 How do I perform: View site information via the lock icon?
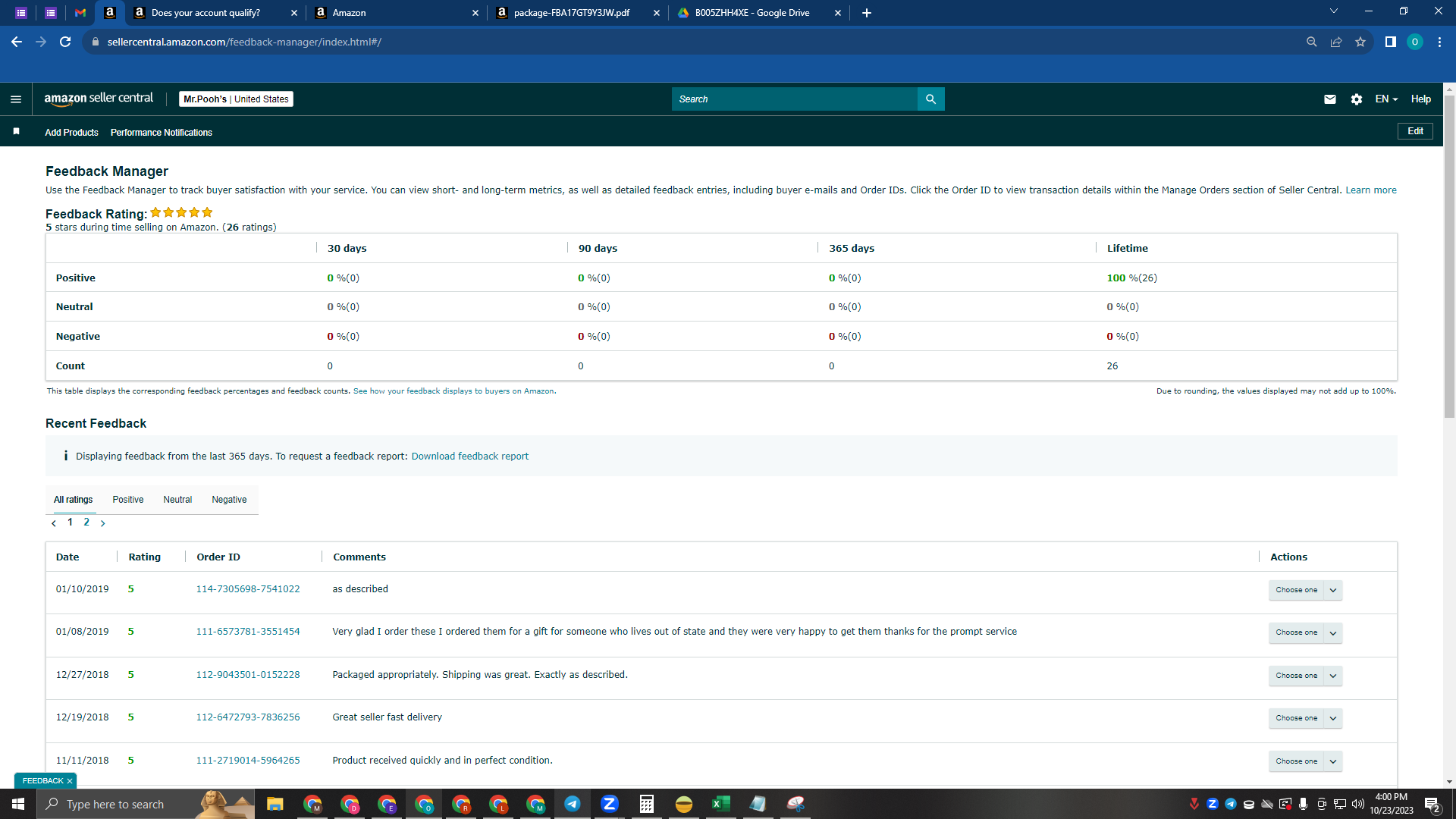[x=96, y=42]
